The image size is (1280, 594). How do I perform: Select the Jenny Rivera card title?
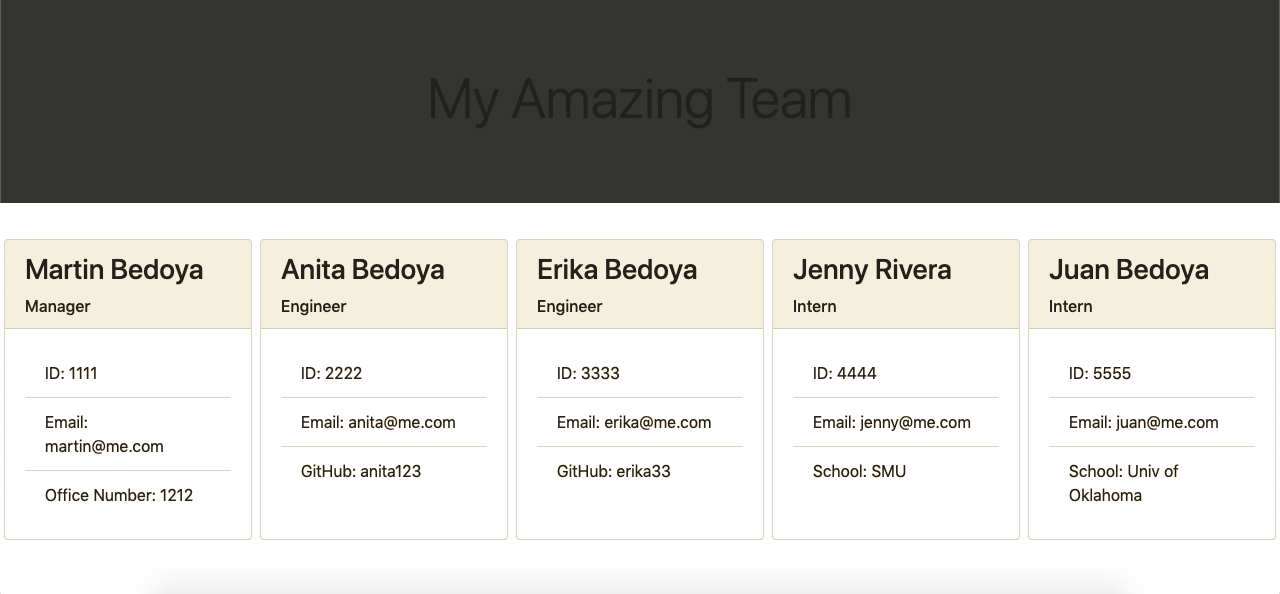[x=872, y=269]
